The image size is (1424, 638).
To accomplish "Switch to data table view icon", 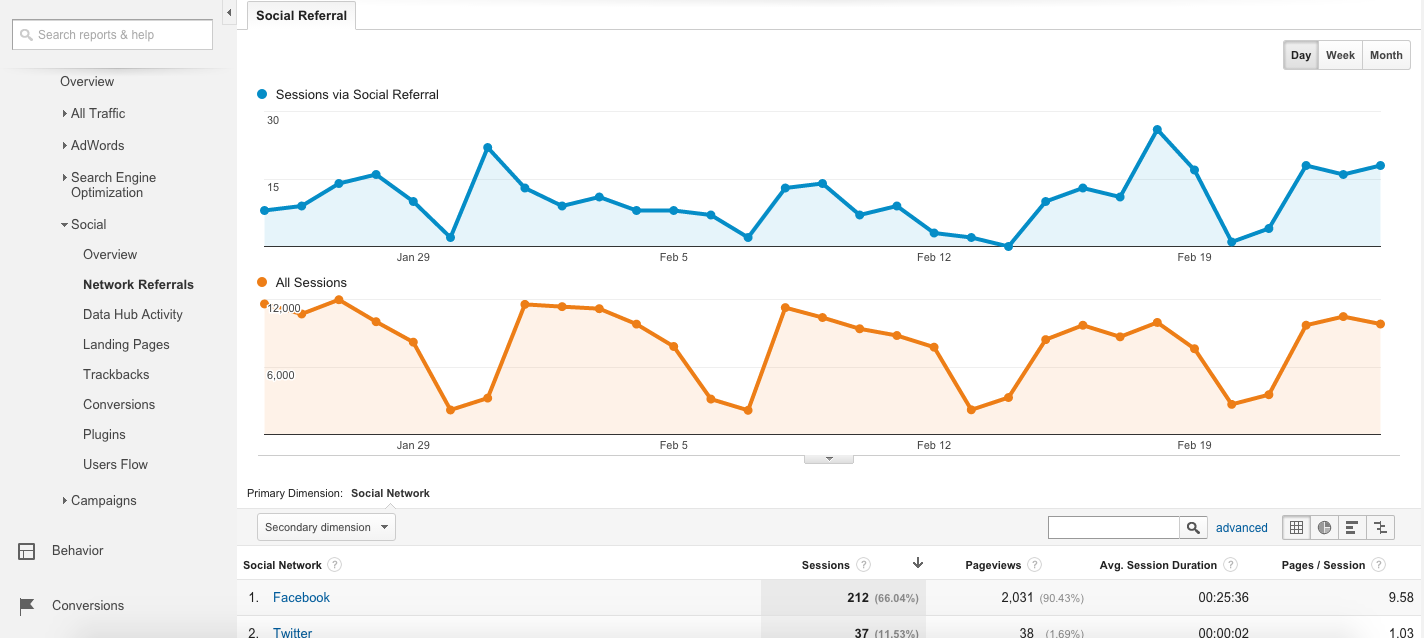I will 1297,527.
